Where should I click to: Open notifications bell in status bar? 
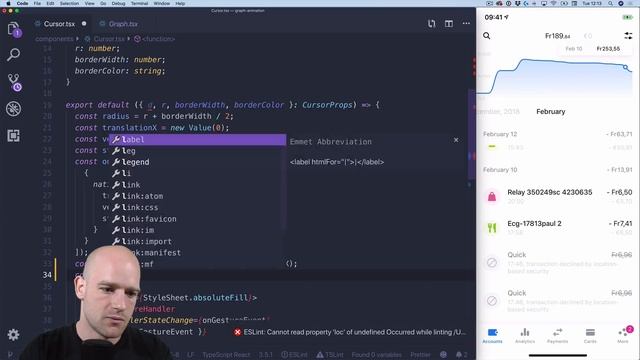point(461,355)
